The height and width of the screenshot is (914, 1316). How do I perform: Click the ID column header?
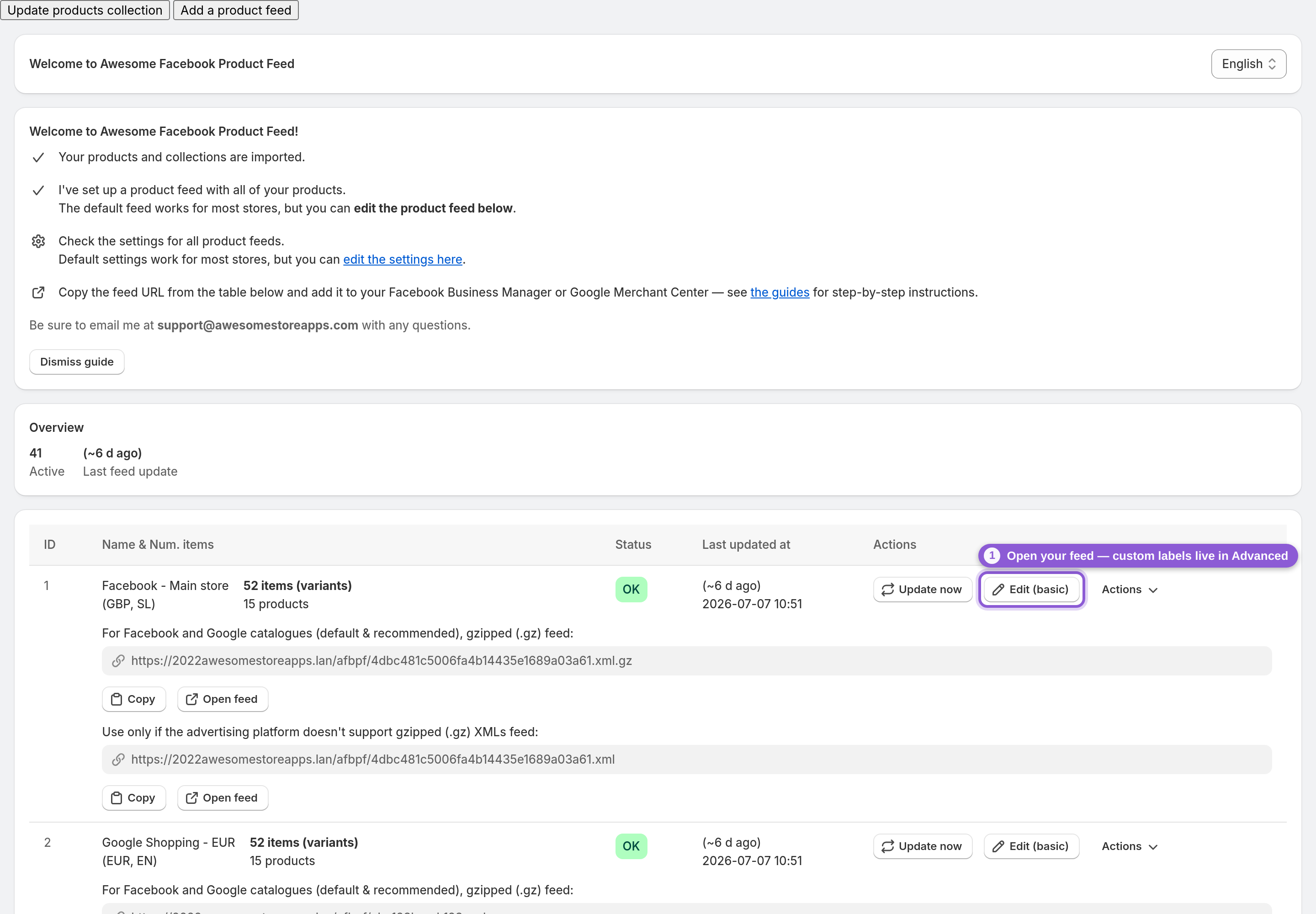pyautogui.click(x=50, y=545)
